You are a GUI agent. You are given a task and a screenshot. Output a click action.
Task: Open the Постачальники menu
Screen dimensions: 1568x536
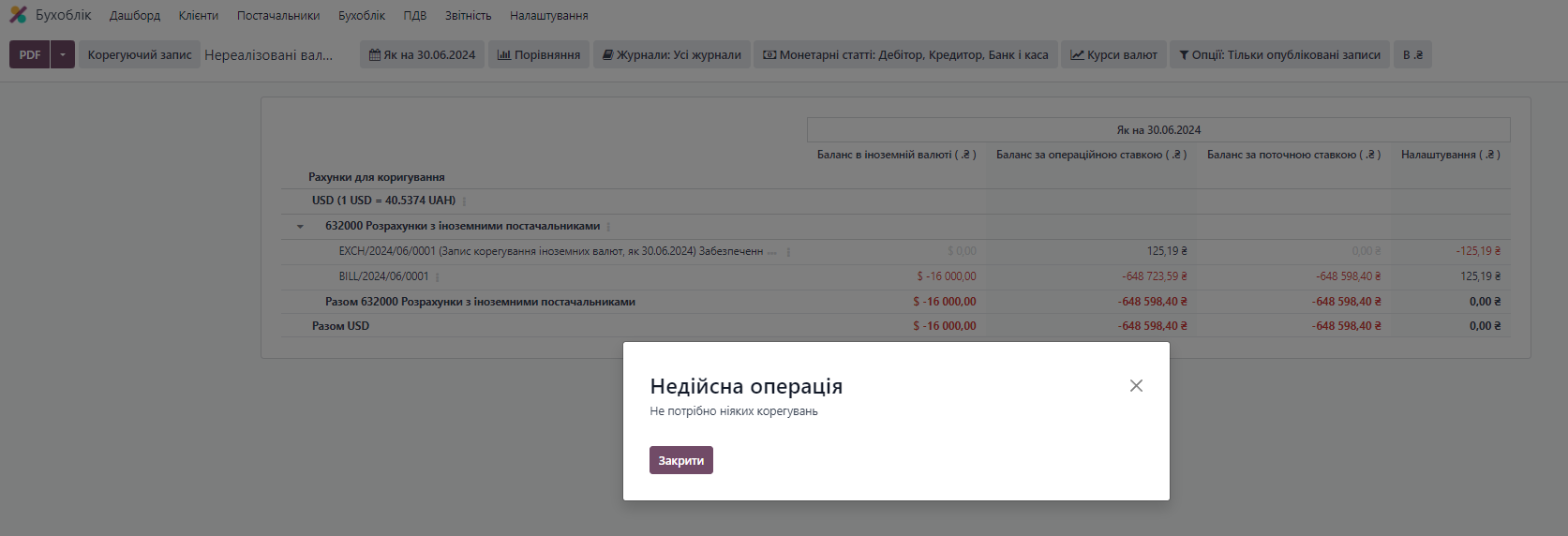[x=278, y=16]
